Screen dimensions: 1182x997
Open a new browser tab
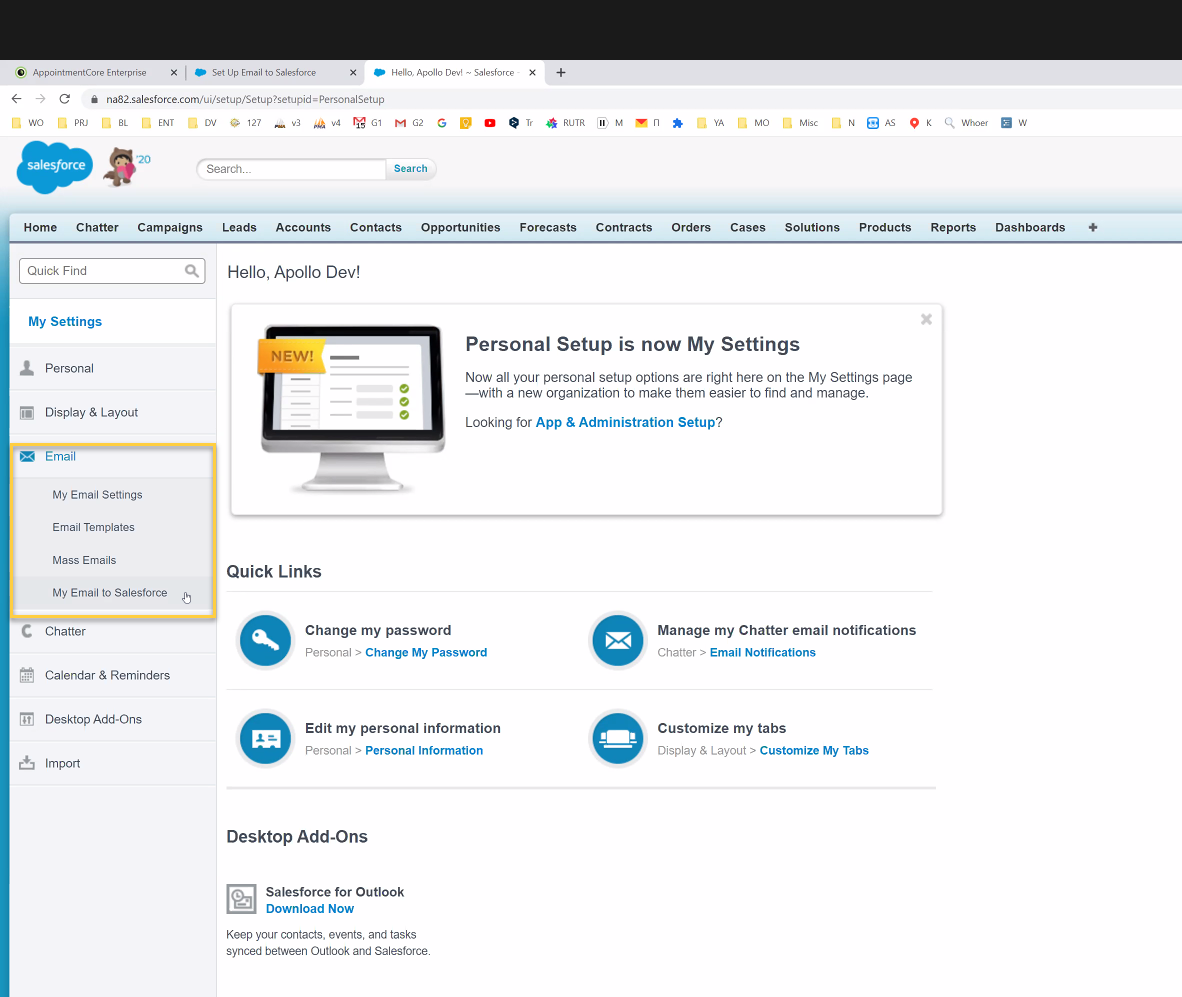[x=561, y=72]
